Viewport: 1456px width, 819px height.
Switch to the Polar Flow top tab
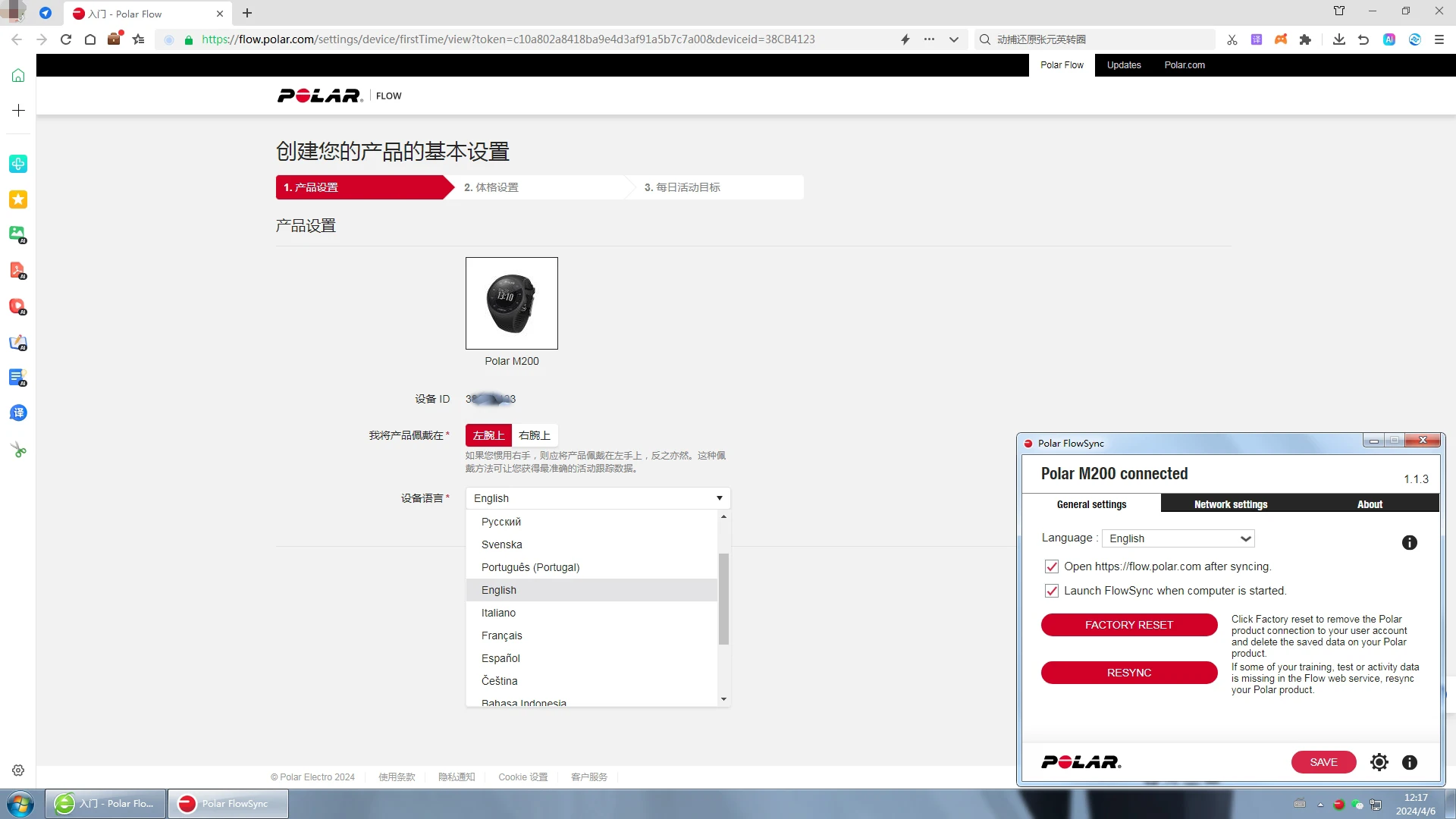(1062, 65)
